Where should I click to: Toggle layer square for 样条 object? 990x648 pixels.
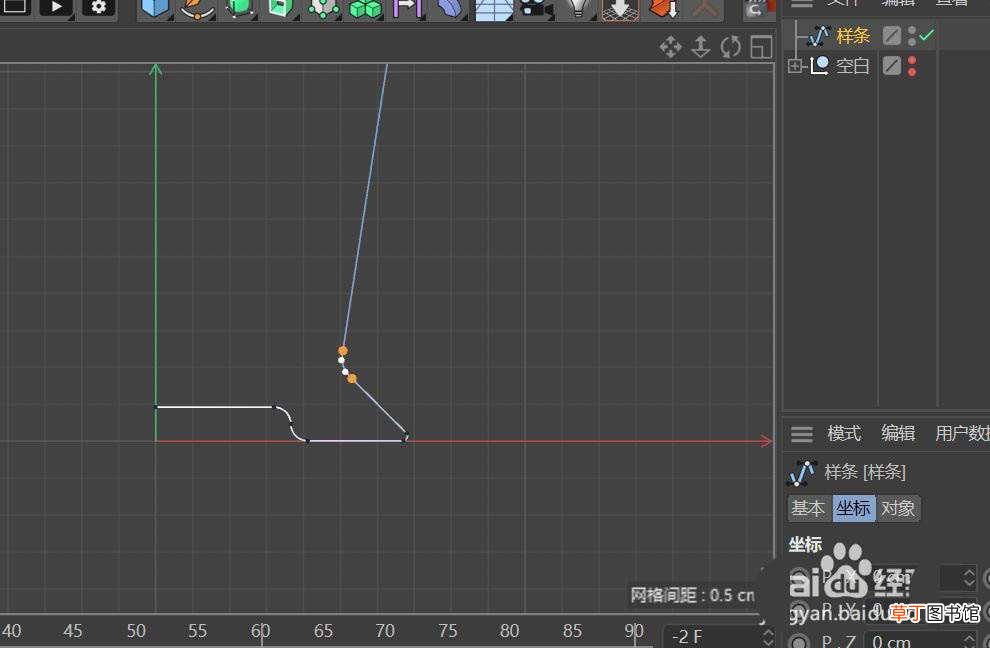[x=892, y=35]
